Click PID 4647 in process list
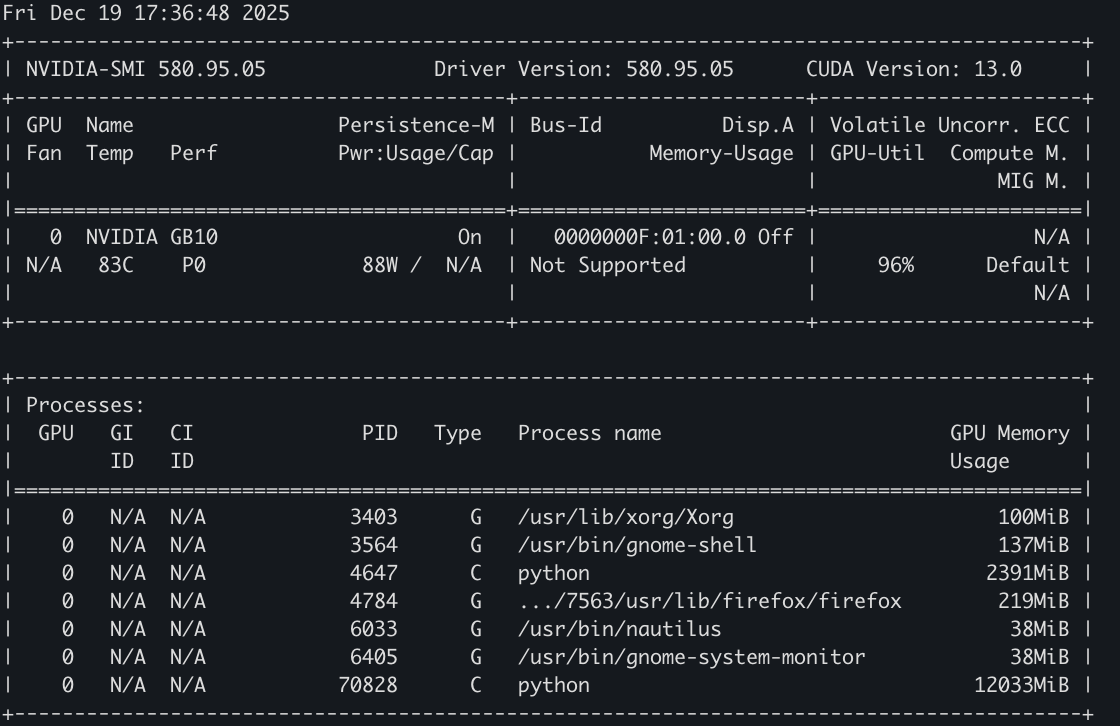The image size is (1120, 726). 374,573
